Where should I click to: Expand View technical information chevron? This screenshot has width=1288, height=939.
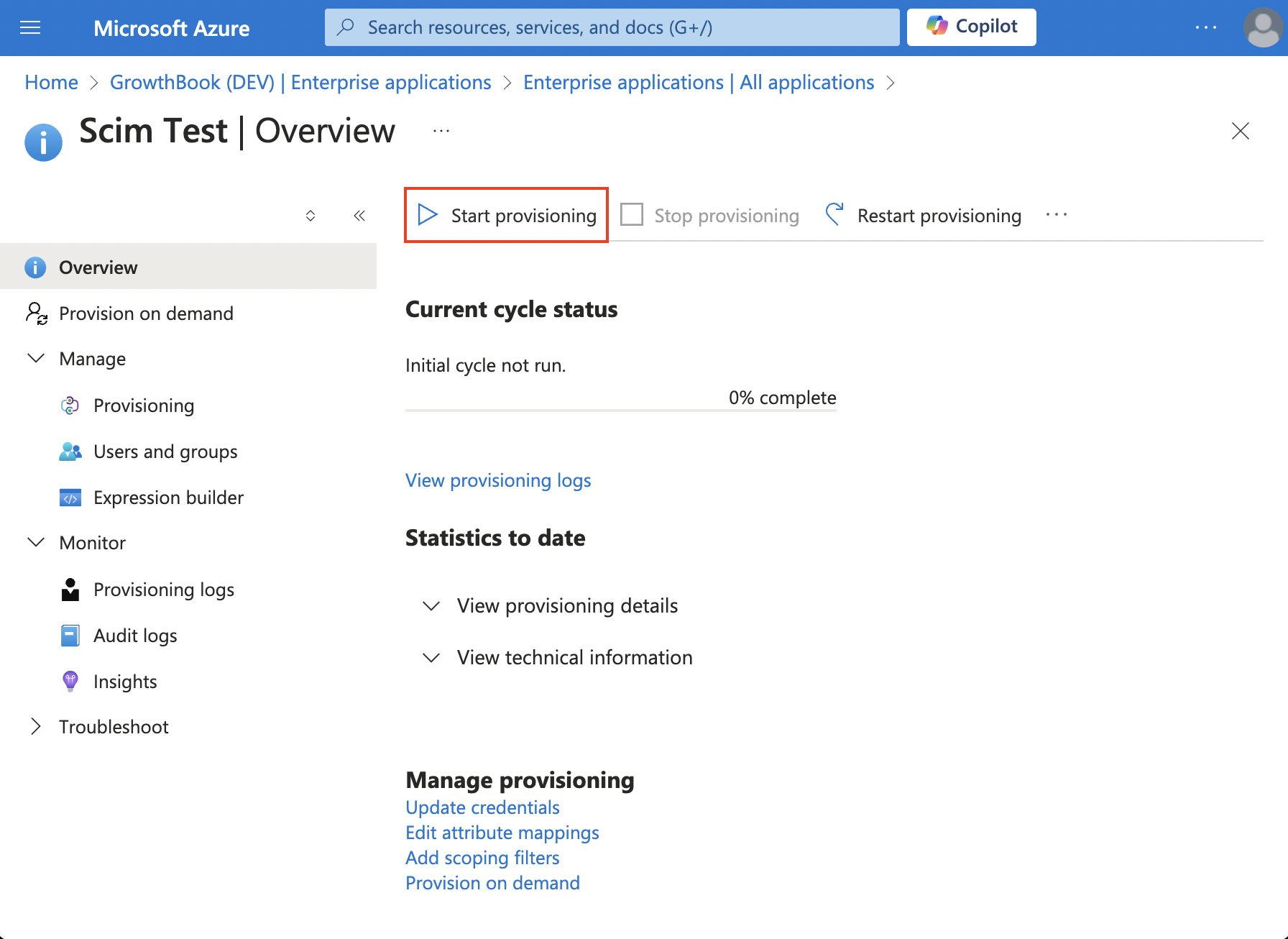click(x=431, y=657)
